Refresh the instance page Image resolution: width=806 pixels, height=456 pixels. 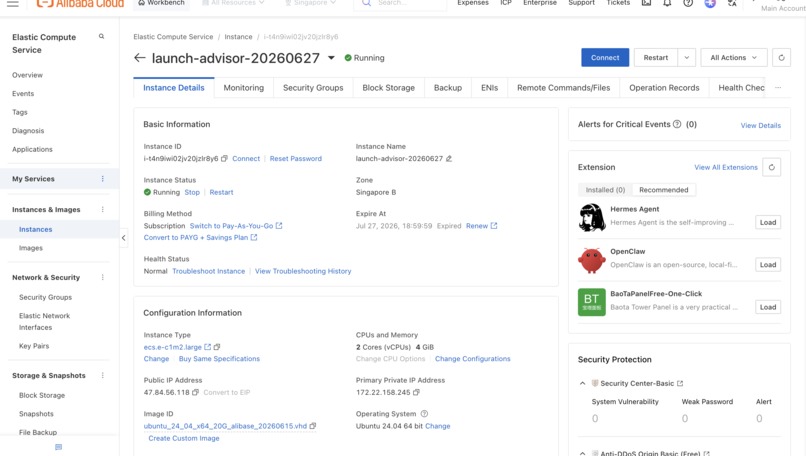(781, 58)
